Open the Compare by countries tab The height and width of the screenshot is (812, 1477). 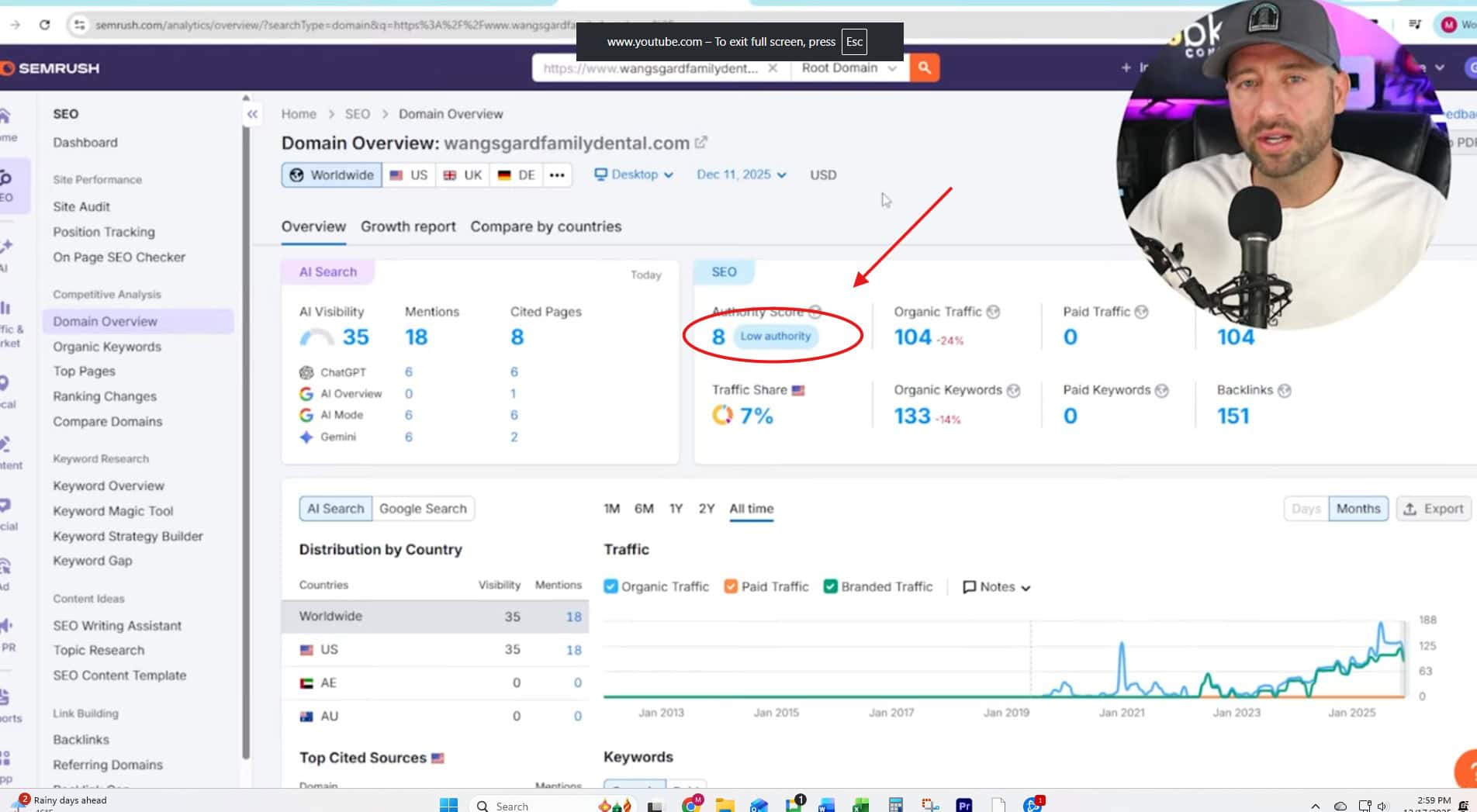(x=545, y=226)
